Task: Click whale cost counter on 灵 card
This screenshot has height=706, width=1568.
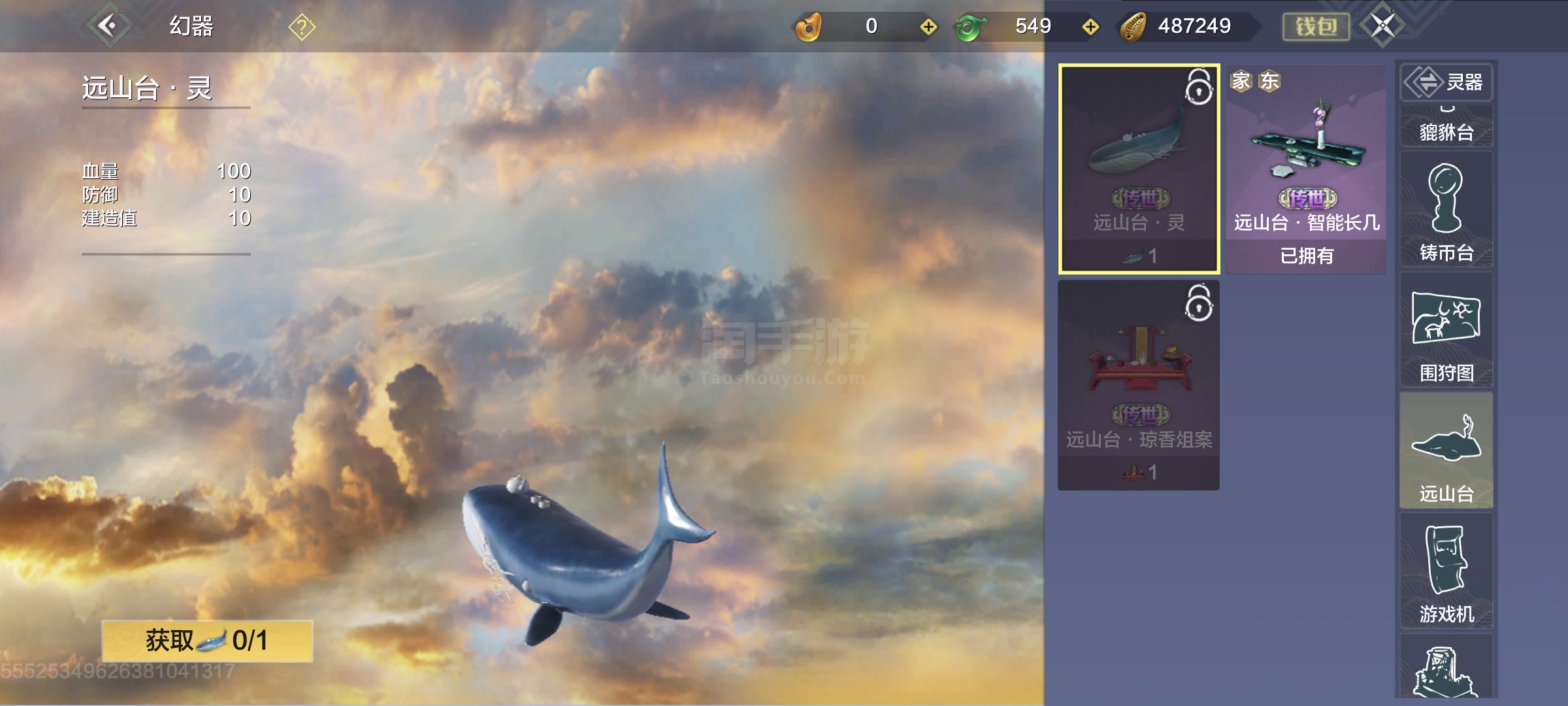Action: (x=1139, y=256)
